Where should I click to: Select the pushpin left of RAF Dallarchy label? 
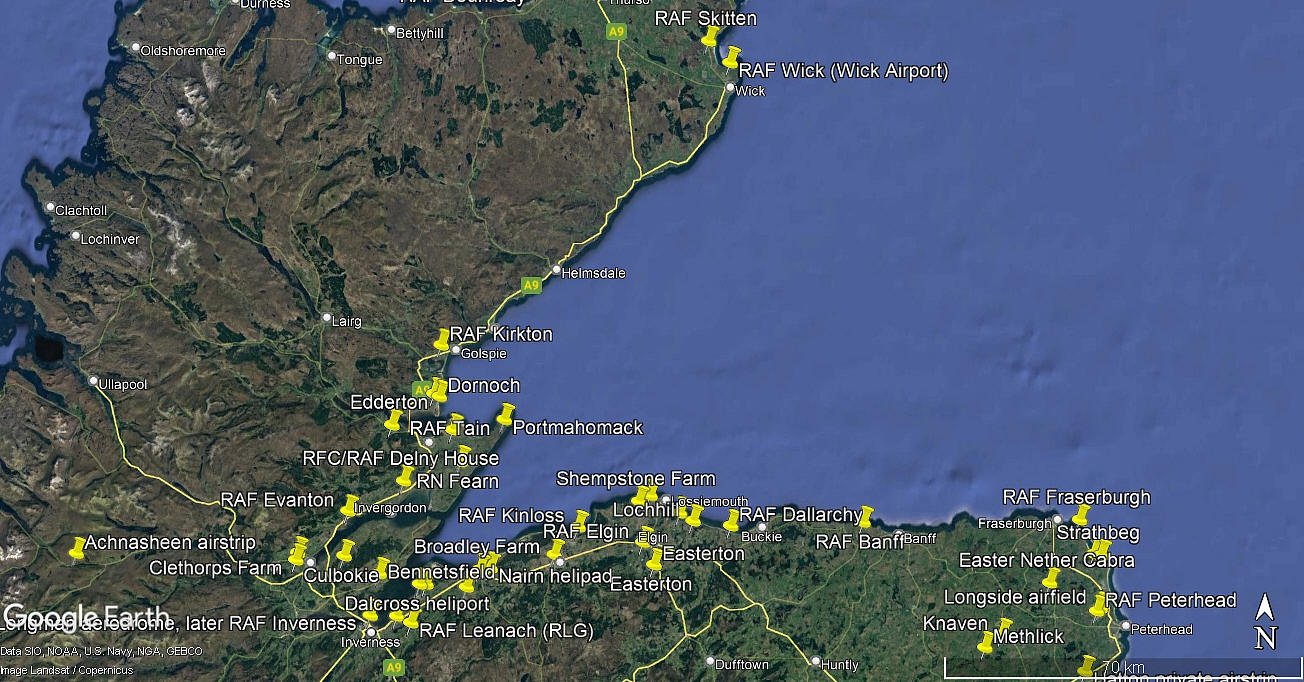[x=731, y=520]
